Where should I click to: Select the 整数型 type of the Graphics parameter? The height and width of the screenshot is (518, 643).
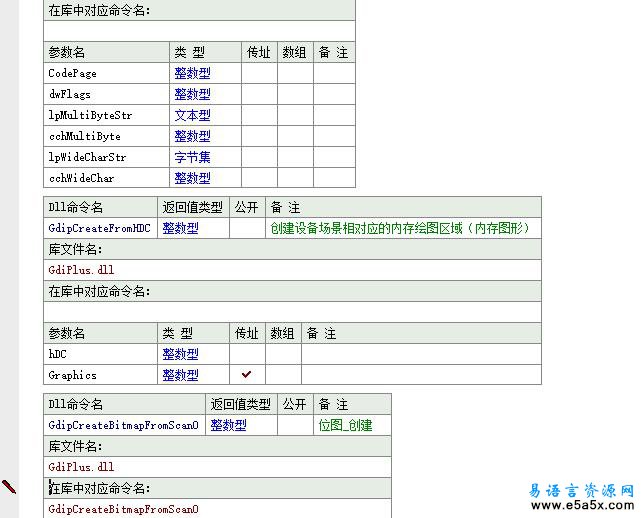point(180,374)
